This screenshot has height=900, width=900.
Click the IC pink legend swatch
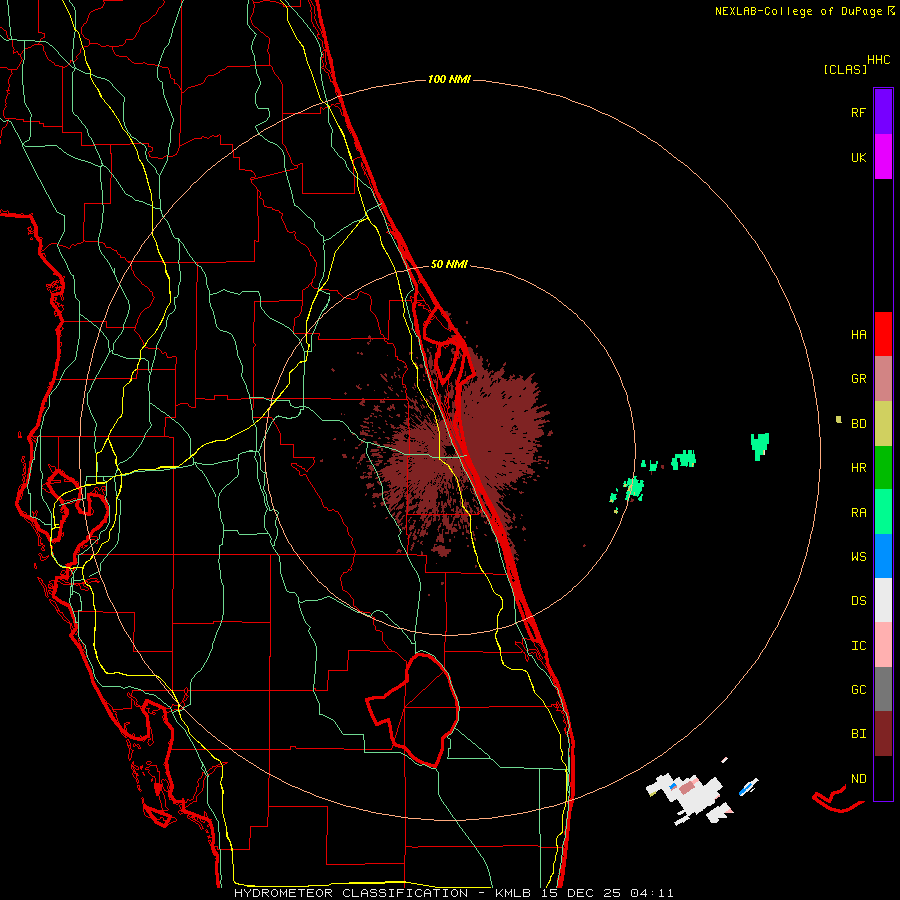883,645
